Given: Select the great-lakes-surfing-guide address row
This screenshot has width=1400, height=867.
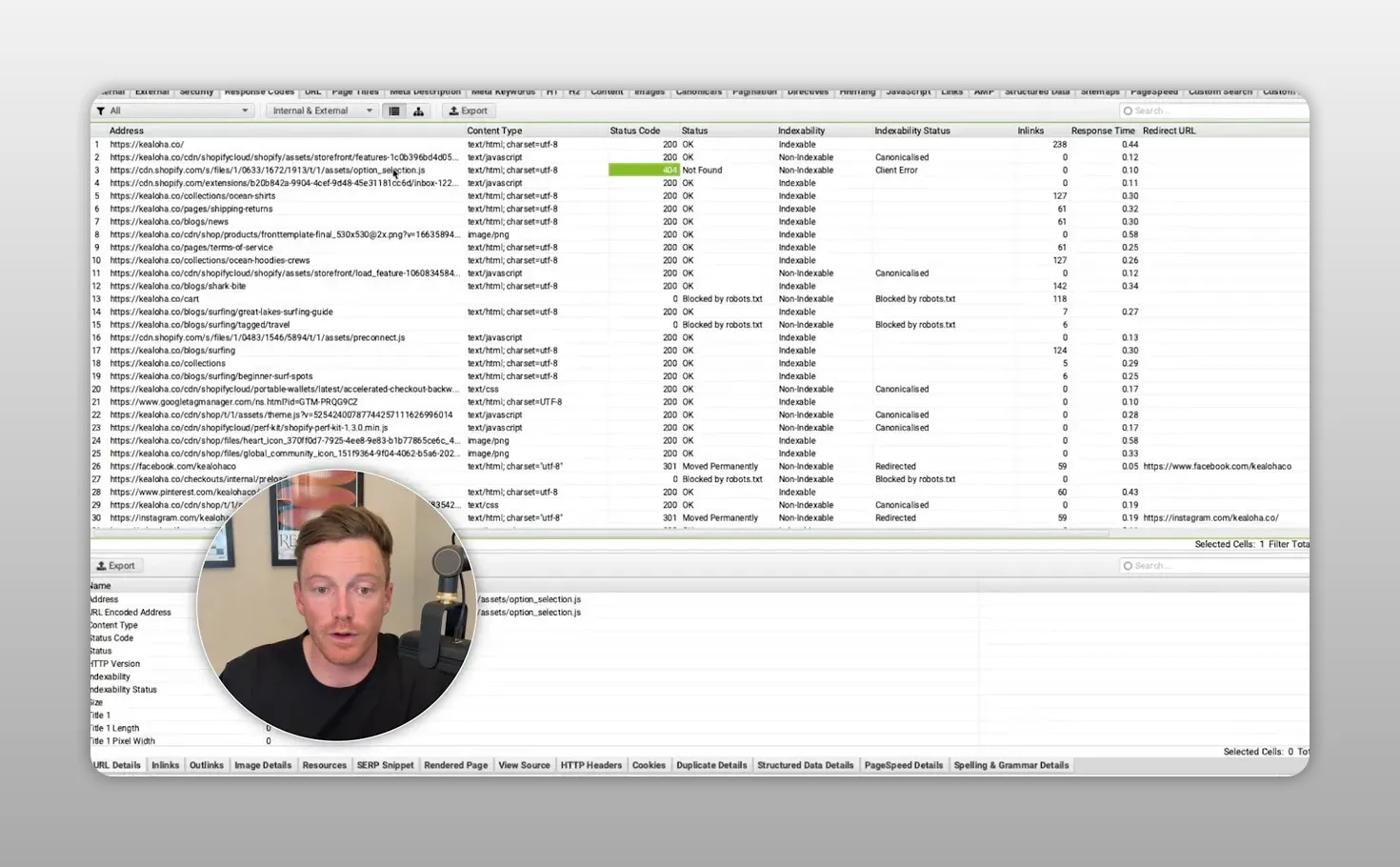Looking at the screenshot, I should point(221,312).
